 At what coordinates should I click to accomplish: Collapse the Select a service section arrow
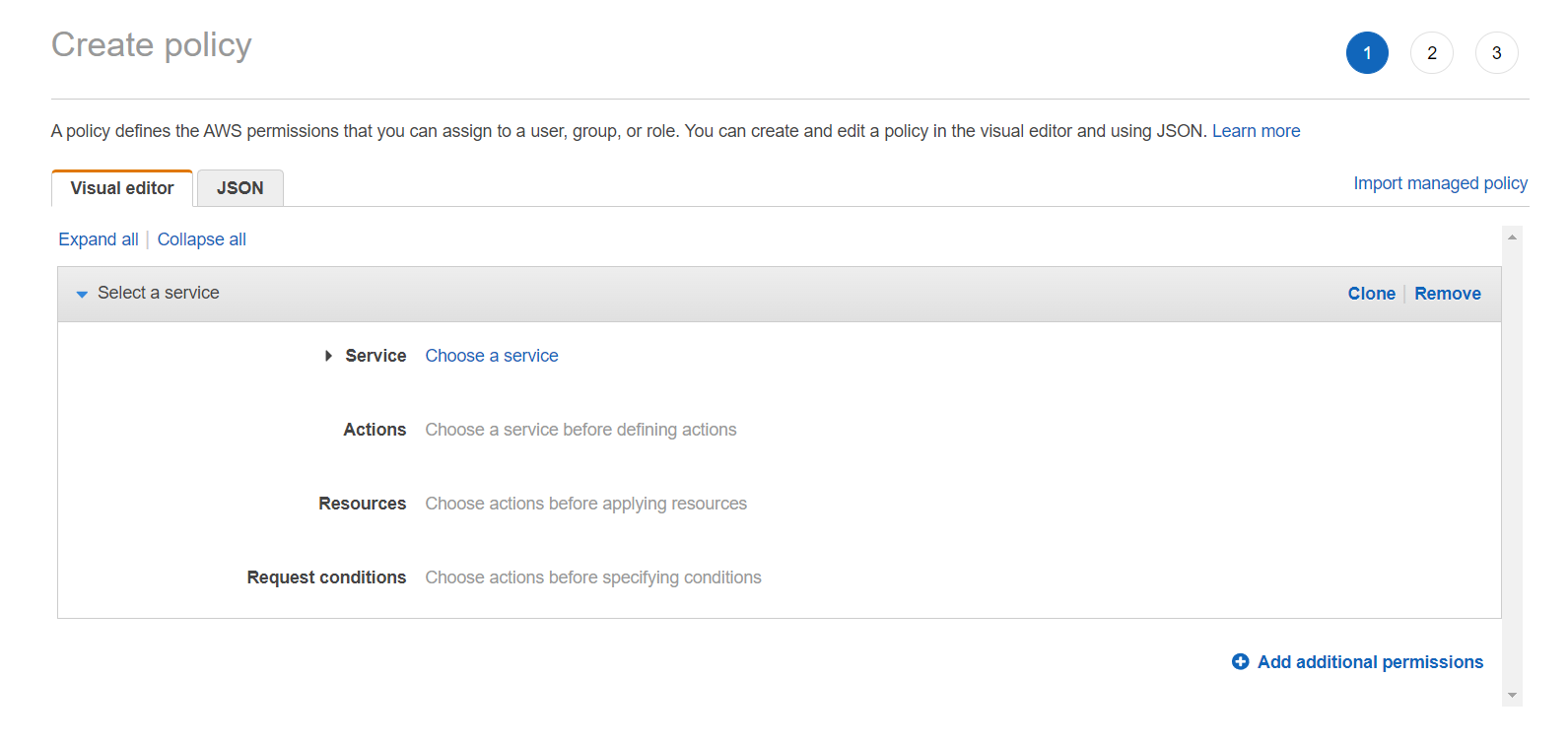click(82, 294)
